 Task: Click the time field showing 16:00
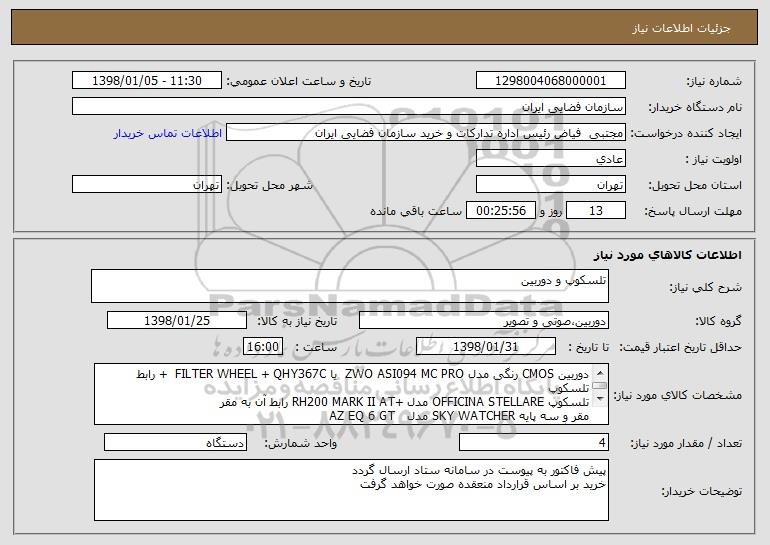tap(263, 347)
